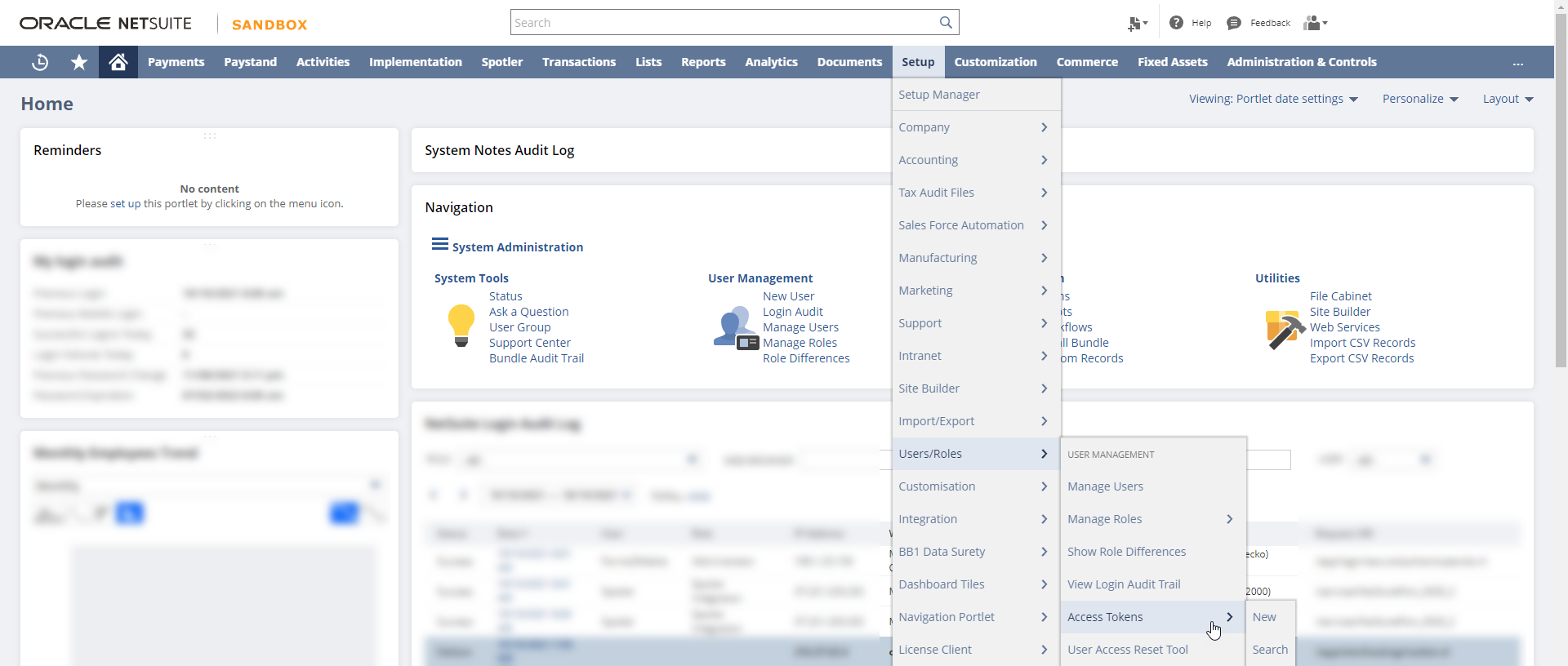Click the Utilities hammer tools icon
1568x666 pixels.
pos(1285,330)
